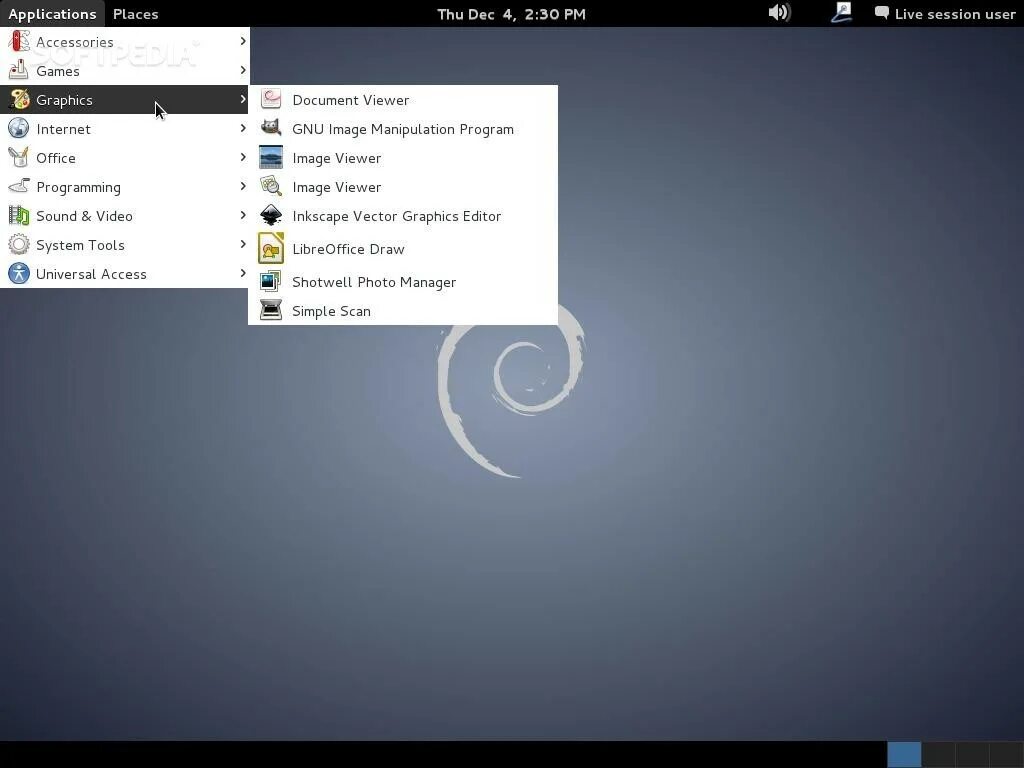Click the first Image Viewer landscape icon
The width and height of the screenshot is (1024, 768).
[271, 157]
